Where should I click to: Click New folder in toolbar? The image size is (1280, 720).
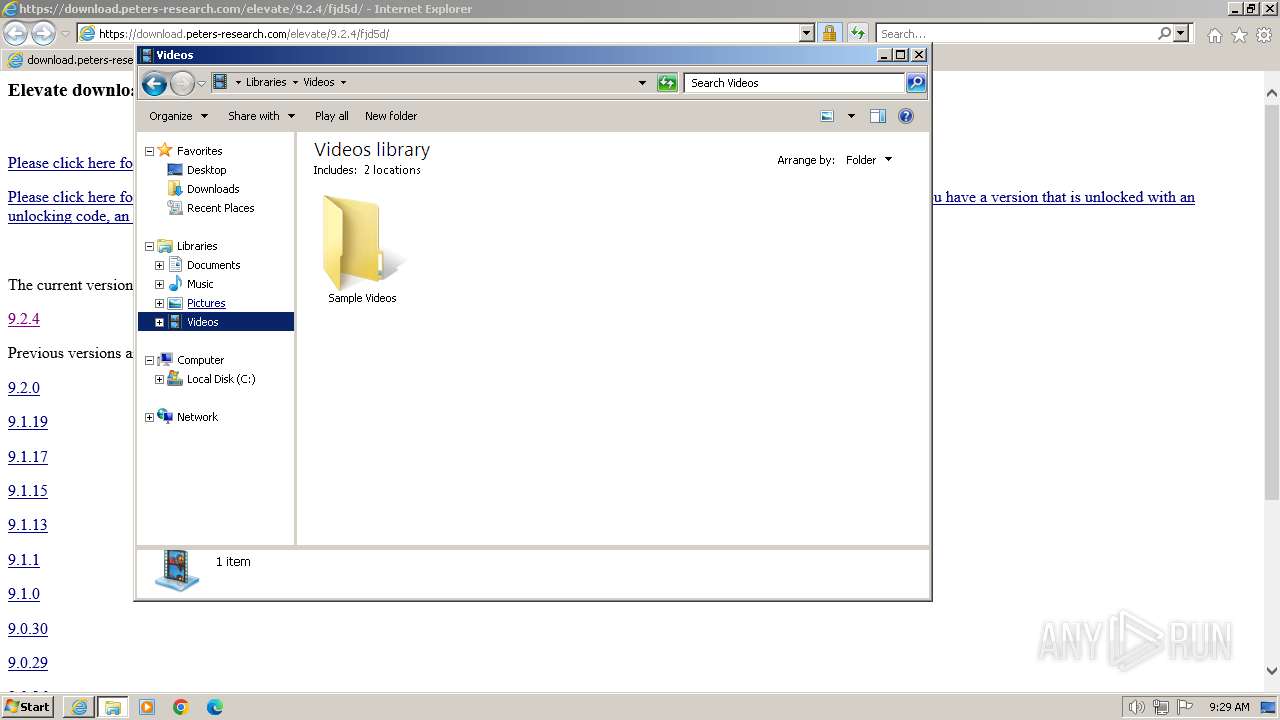pos(391,116)
